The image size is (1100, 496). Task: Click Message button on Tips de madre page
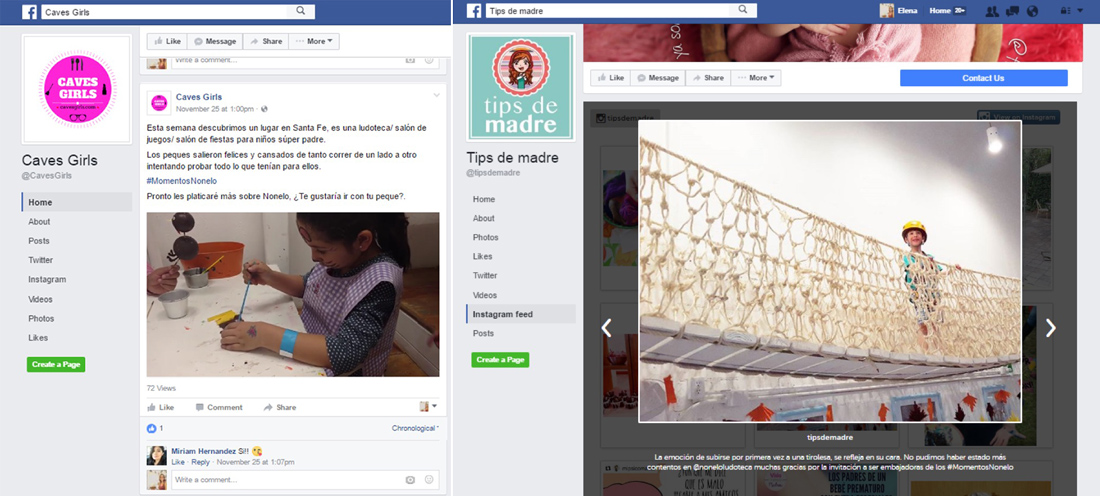coord(658,78)
